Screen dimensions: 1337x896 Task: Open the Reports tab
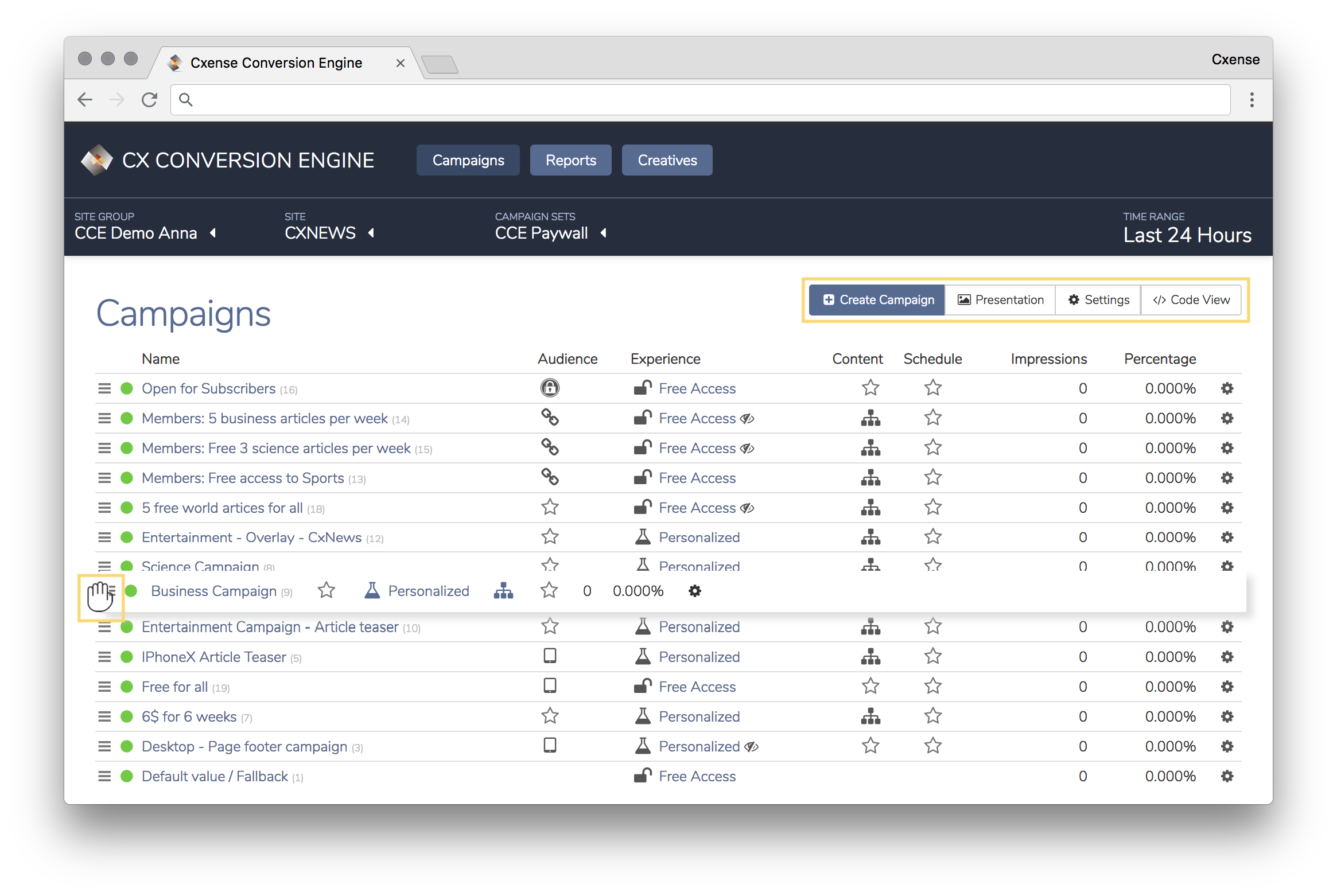point(571,160)
